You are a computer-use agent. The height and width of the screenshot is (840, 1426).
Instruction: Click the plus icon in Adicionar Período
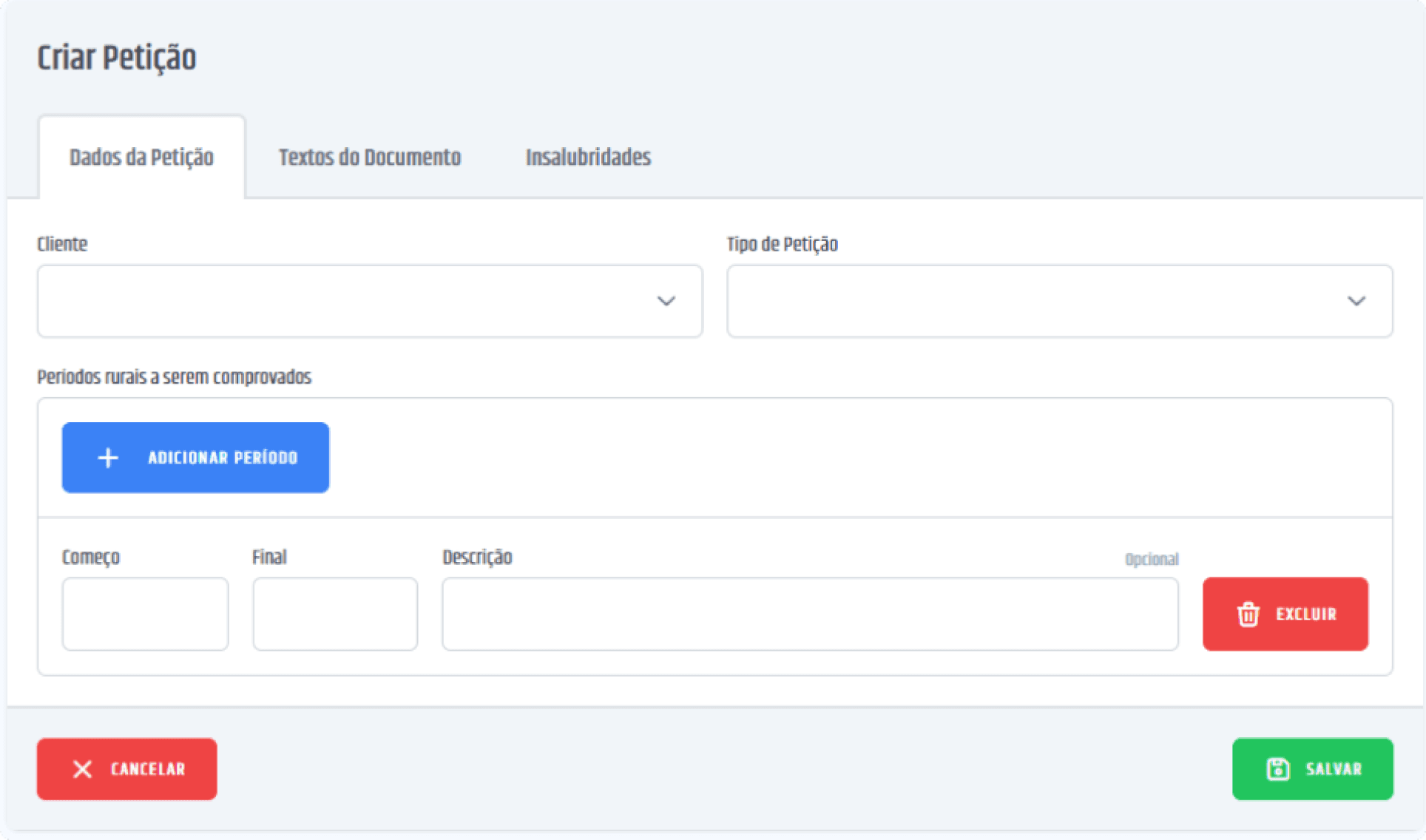108,458
